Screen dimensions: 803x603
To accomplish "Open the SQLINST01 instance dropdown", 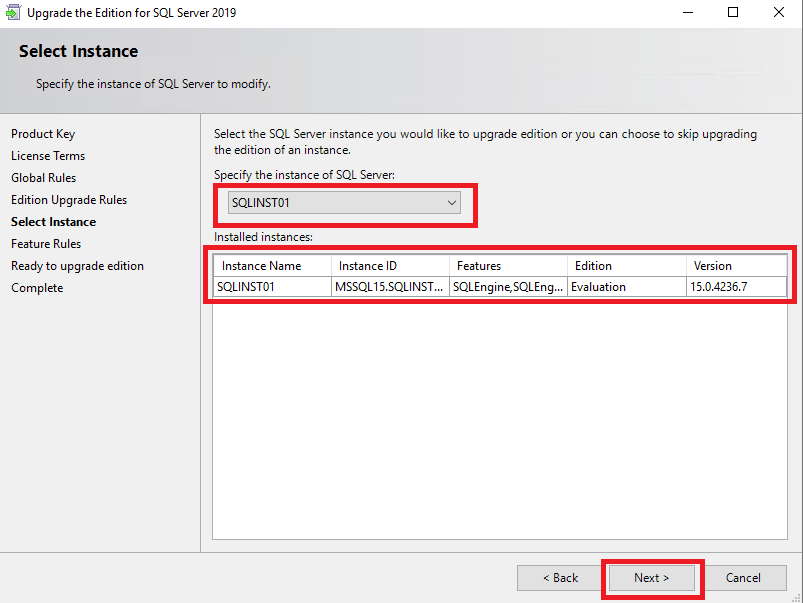I will 344,203.
